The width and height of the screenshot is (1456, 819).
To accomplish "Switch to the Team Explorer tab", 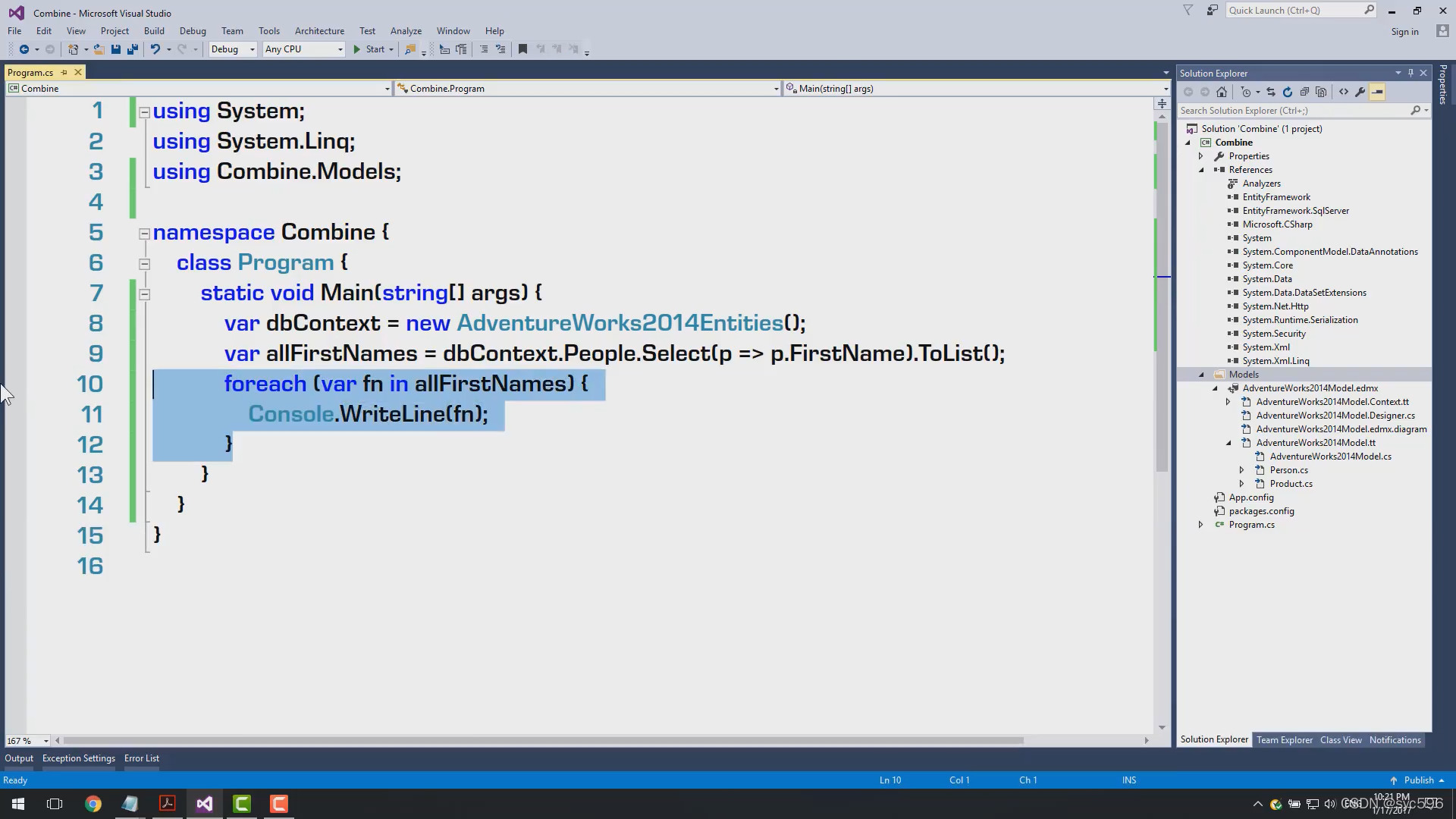I will (x=1284, y=740).
